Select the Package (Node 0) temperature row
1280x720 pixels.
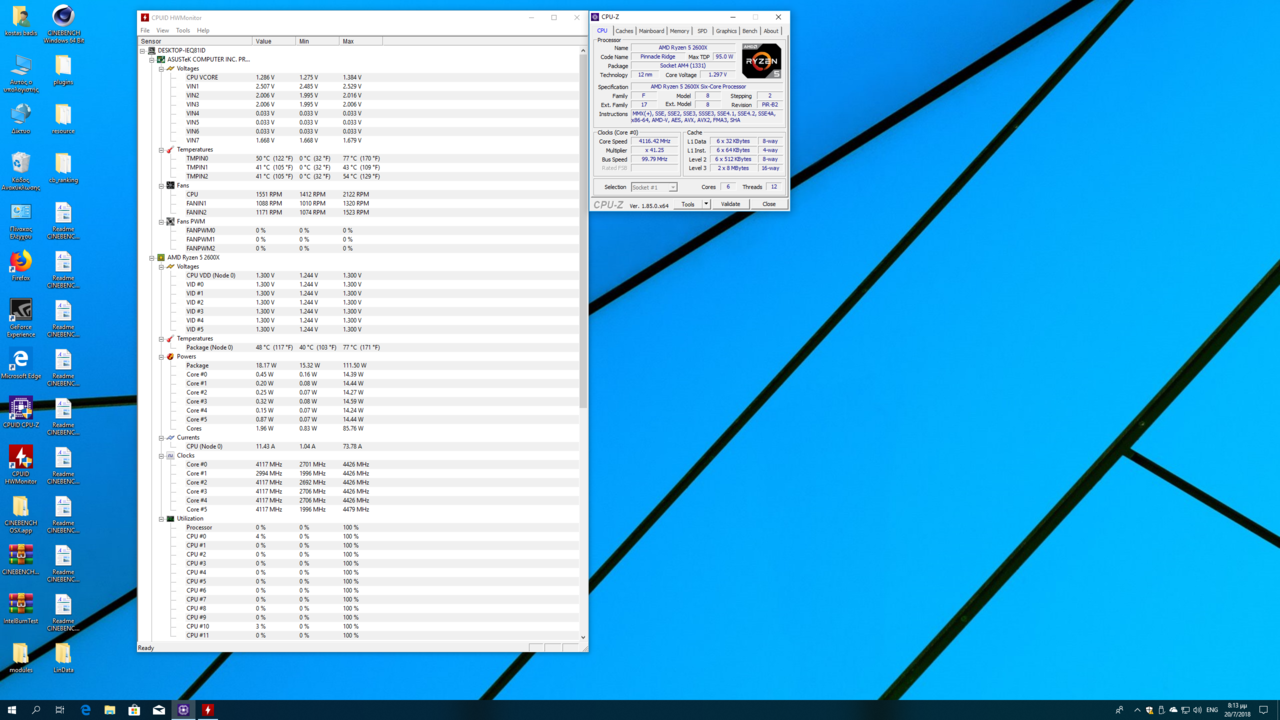[360, 347]
